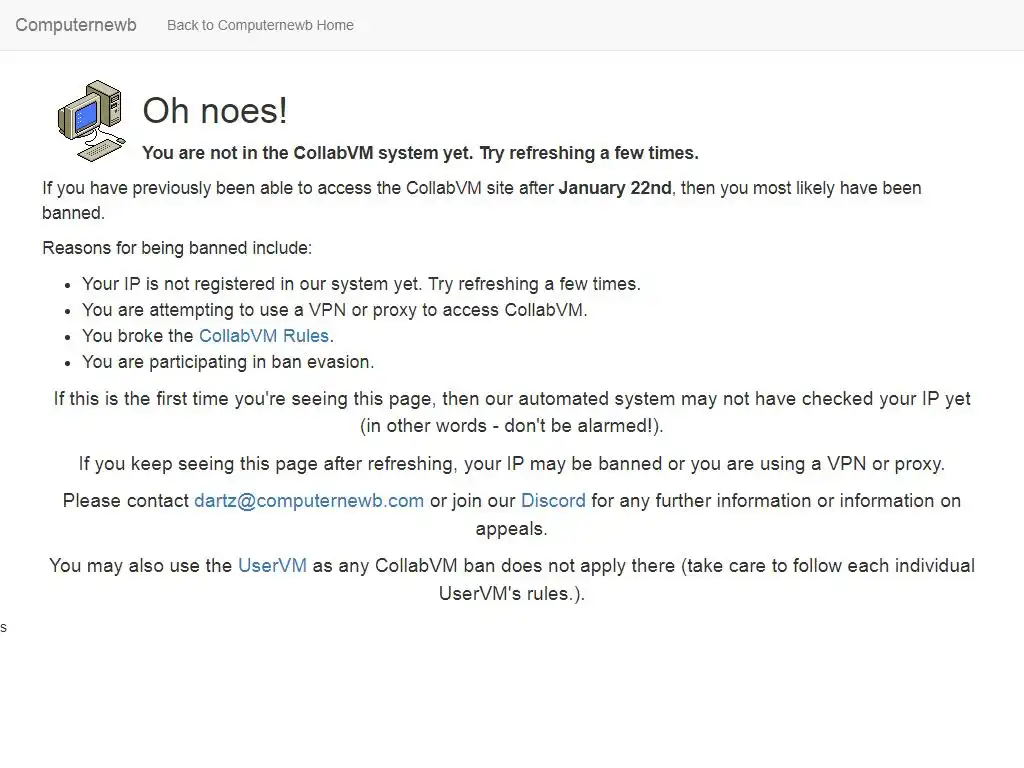Click the dartz@computernewb.com email link
This screenshot has height=768, width=1024.
click(x=309, y=500)
